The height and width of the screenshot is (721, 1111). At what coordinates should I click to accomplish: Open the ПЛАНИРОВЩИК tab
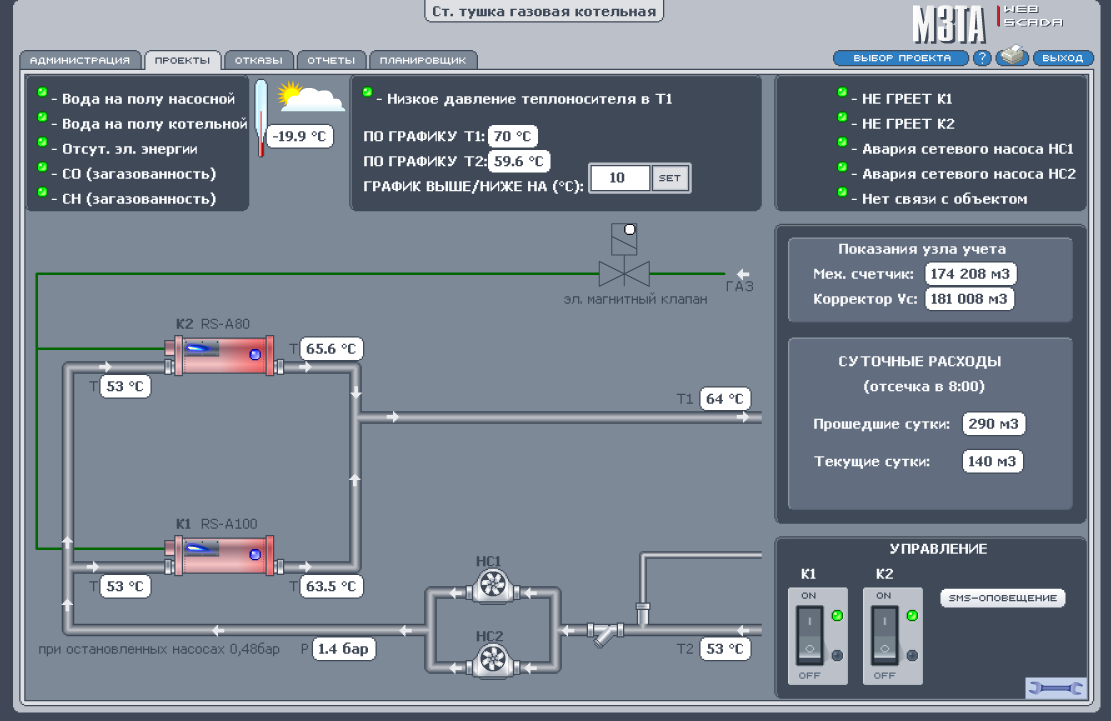pos(423,60)
